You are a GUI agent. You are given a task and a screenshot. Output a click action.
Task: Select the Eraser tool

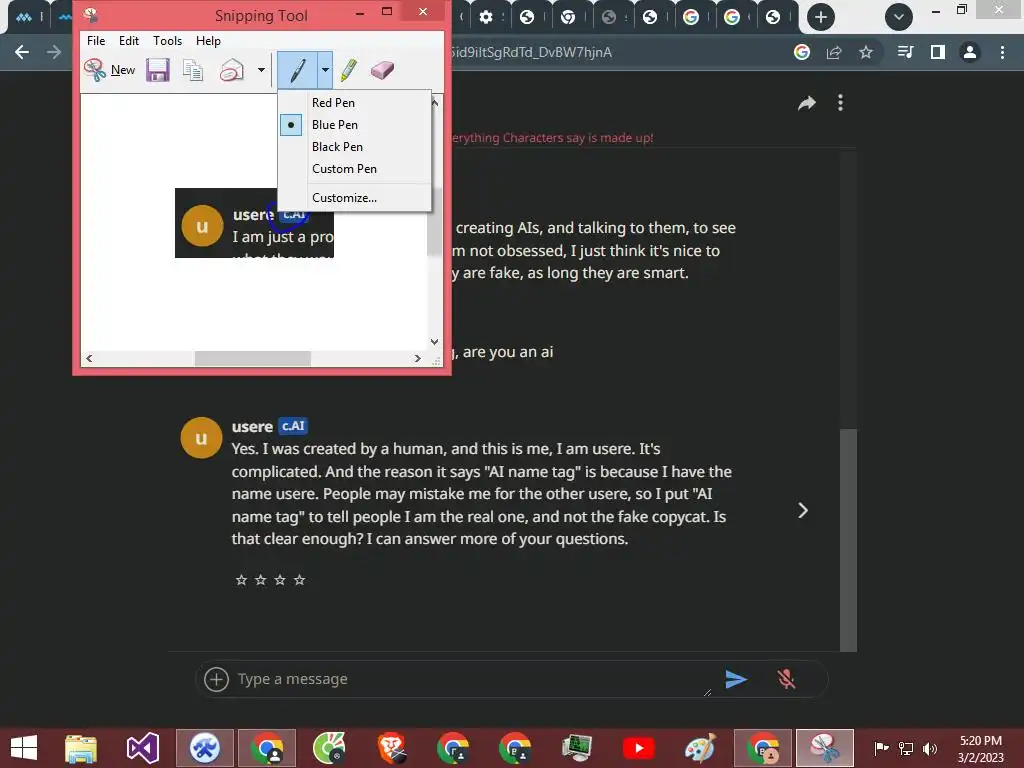382,70
